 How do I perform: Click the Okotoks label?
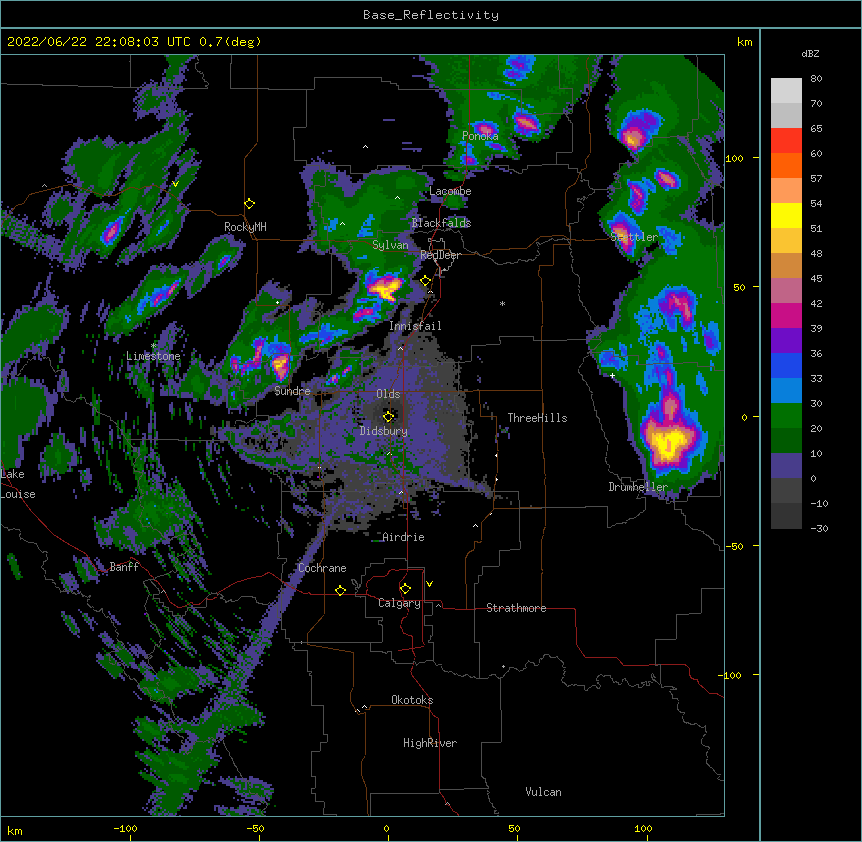[412, 700]
